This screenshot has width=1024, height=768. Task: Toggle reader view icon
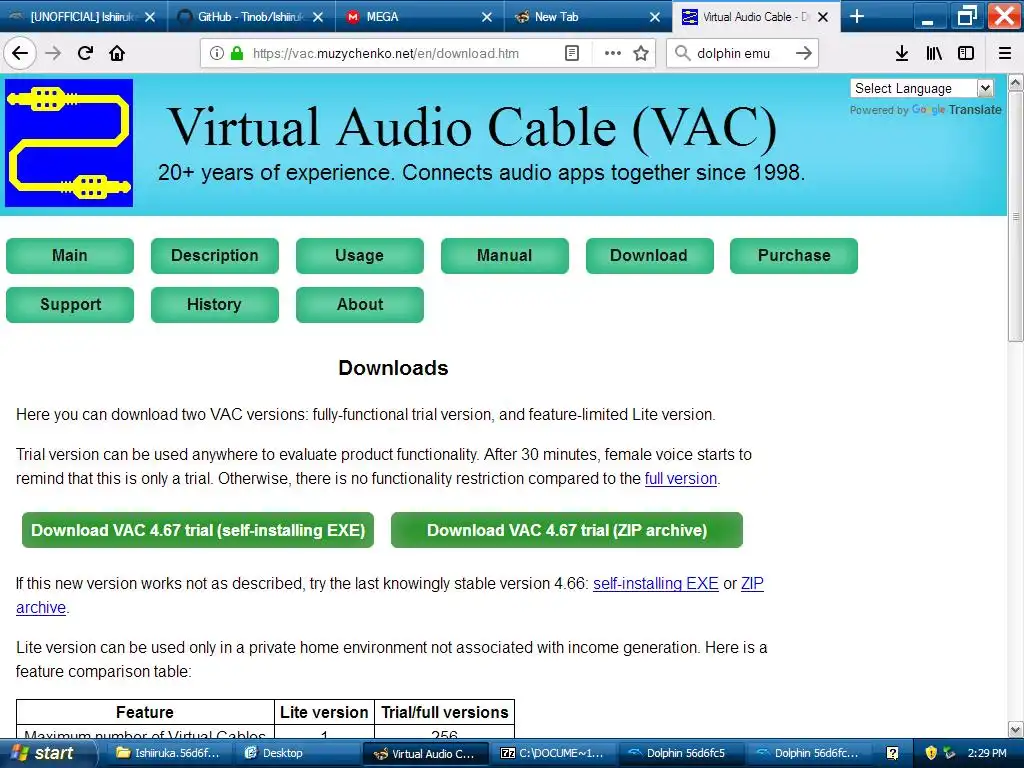click(x=571, y=54)
